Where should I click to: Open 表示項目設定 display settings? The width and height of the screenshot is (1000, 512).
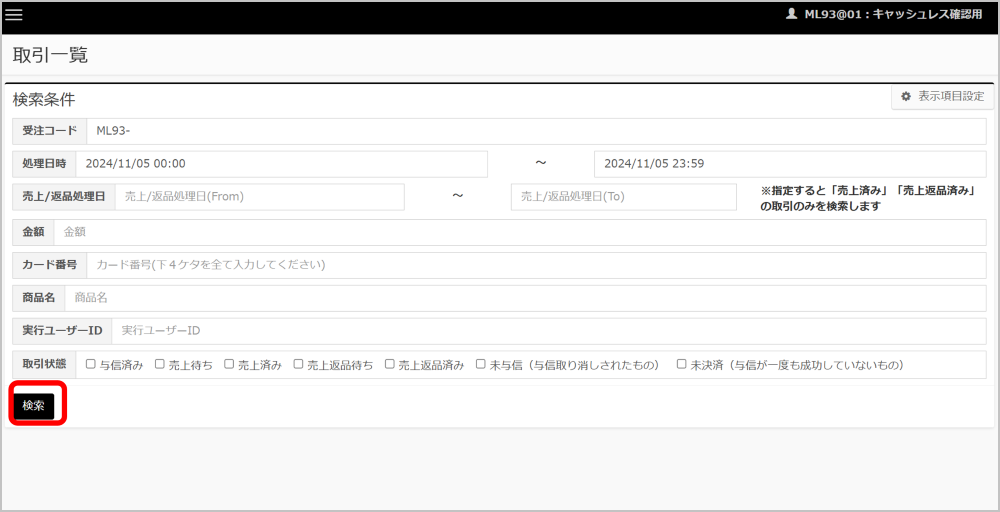pos(942,97)
